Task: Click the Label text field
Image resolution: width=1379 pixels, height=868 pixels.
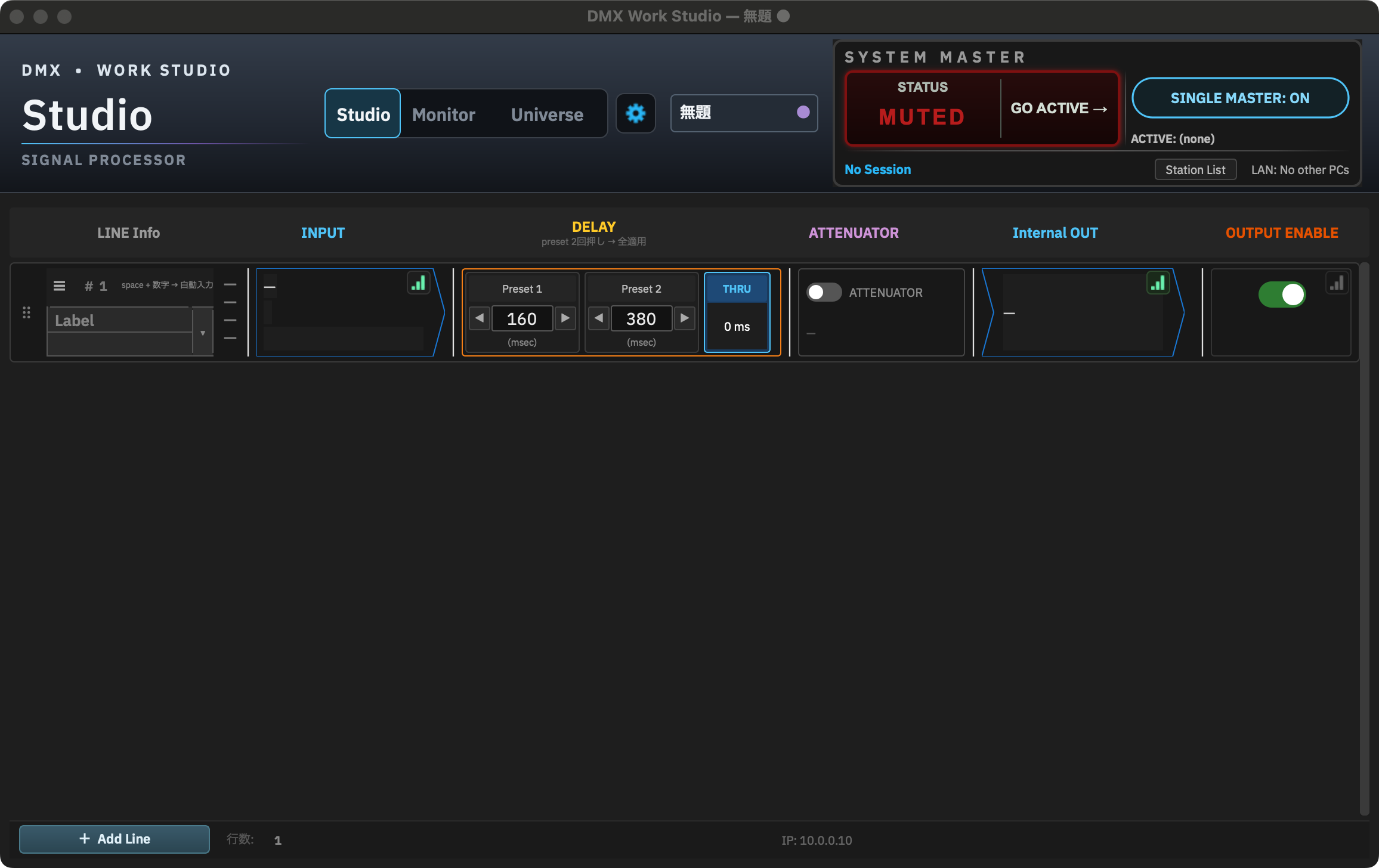Action: coord(119,320)
